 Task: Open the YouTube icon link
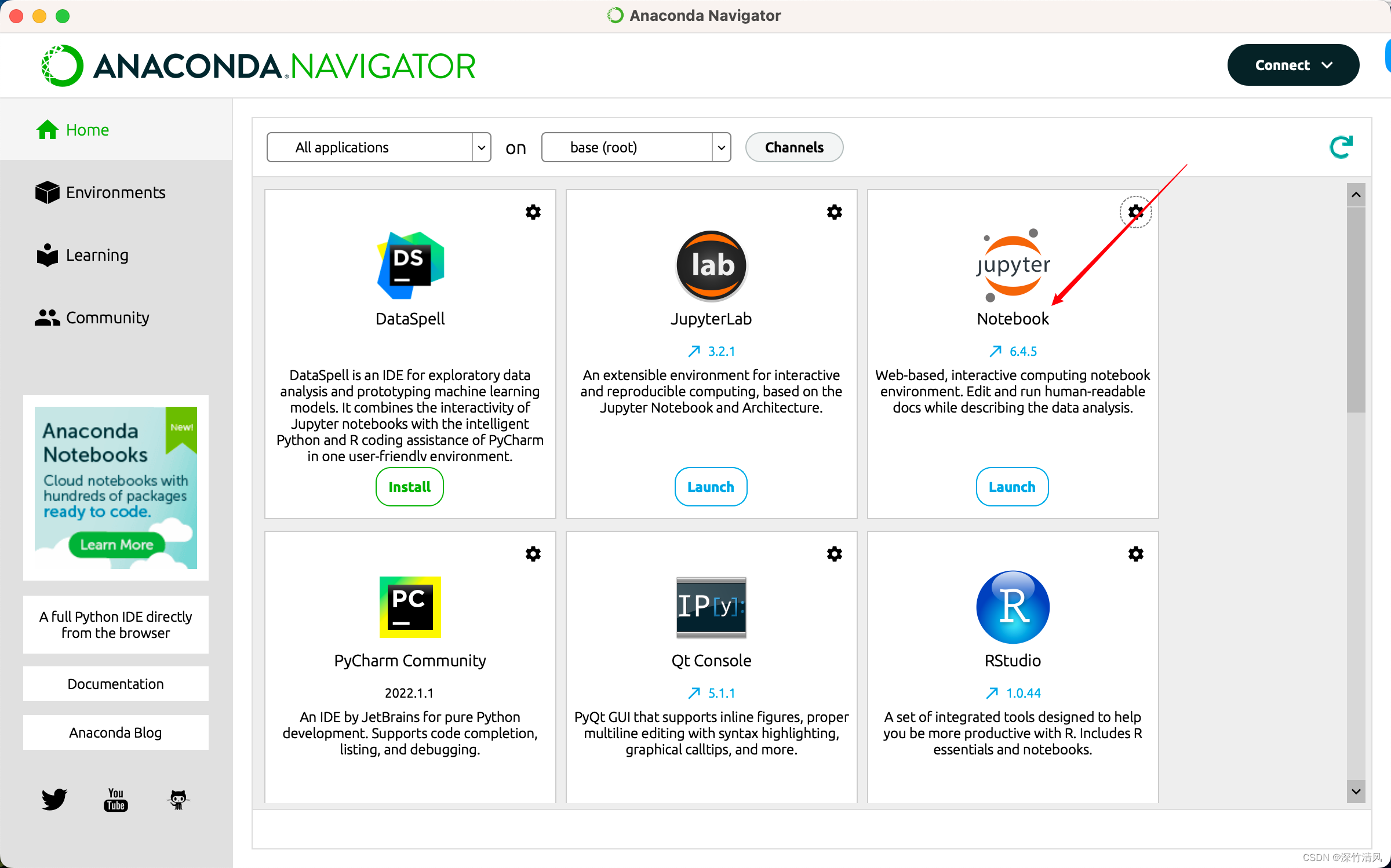tap(116, 799)
